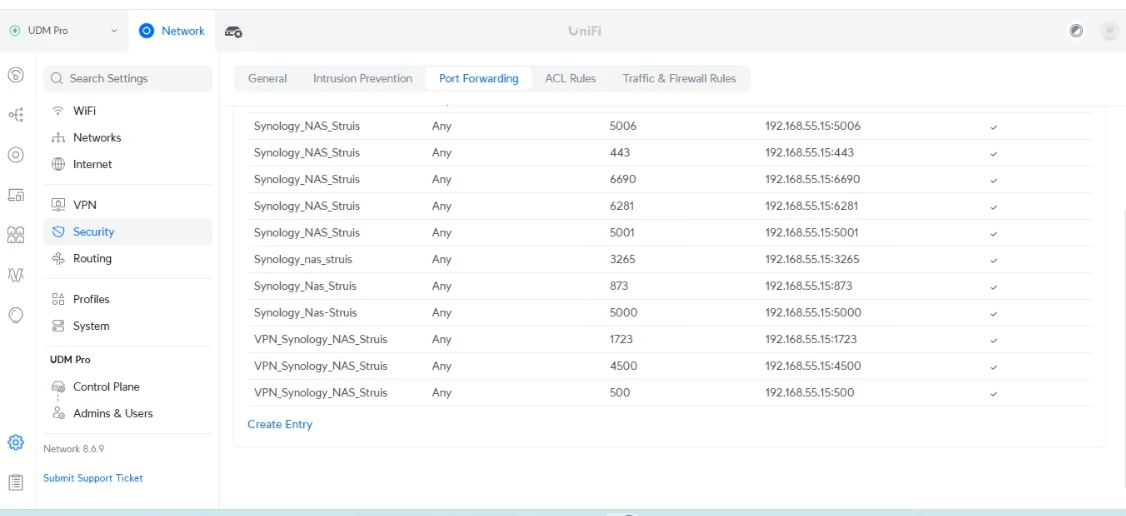Screen dimensions: 1126x516
Task: Click the checkmark in the port 5001 row
Action: pos(994,233)
